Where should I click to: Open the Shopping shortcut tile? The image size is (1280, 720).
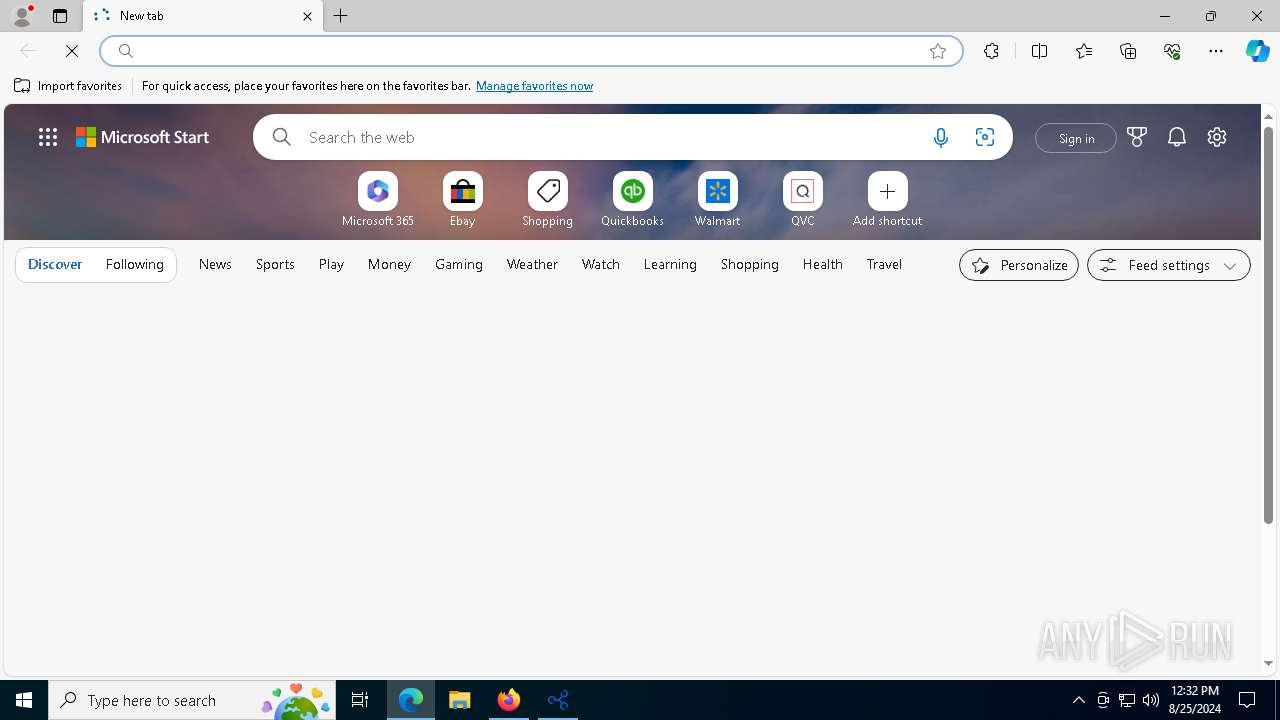[x=548, y=200]
